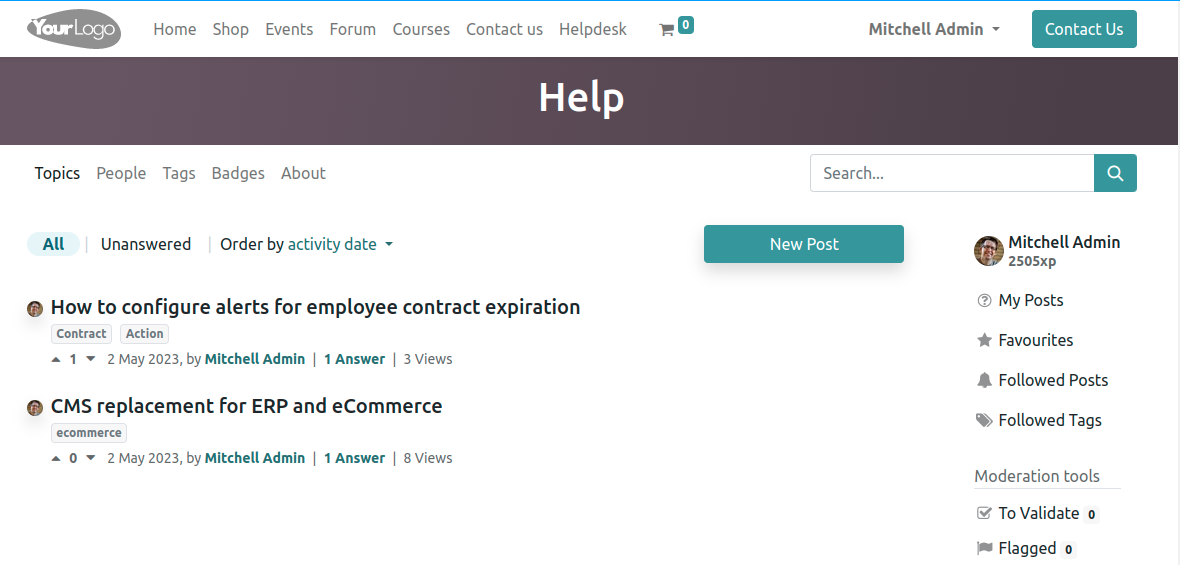Open Favourites in the sidebar
1180x565 pixels.
pos(1036,341)
